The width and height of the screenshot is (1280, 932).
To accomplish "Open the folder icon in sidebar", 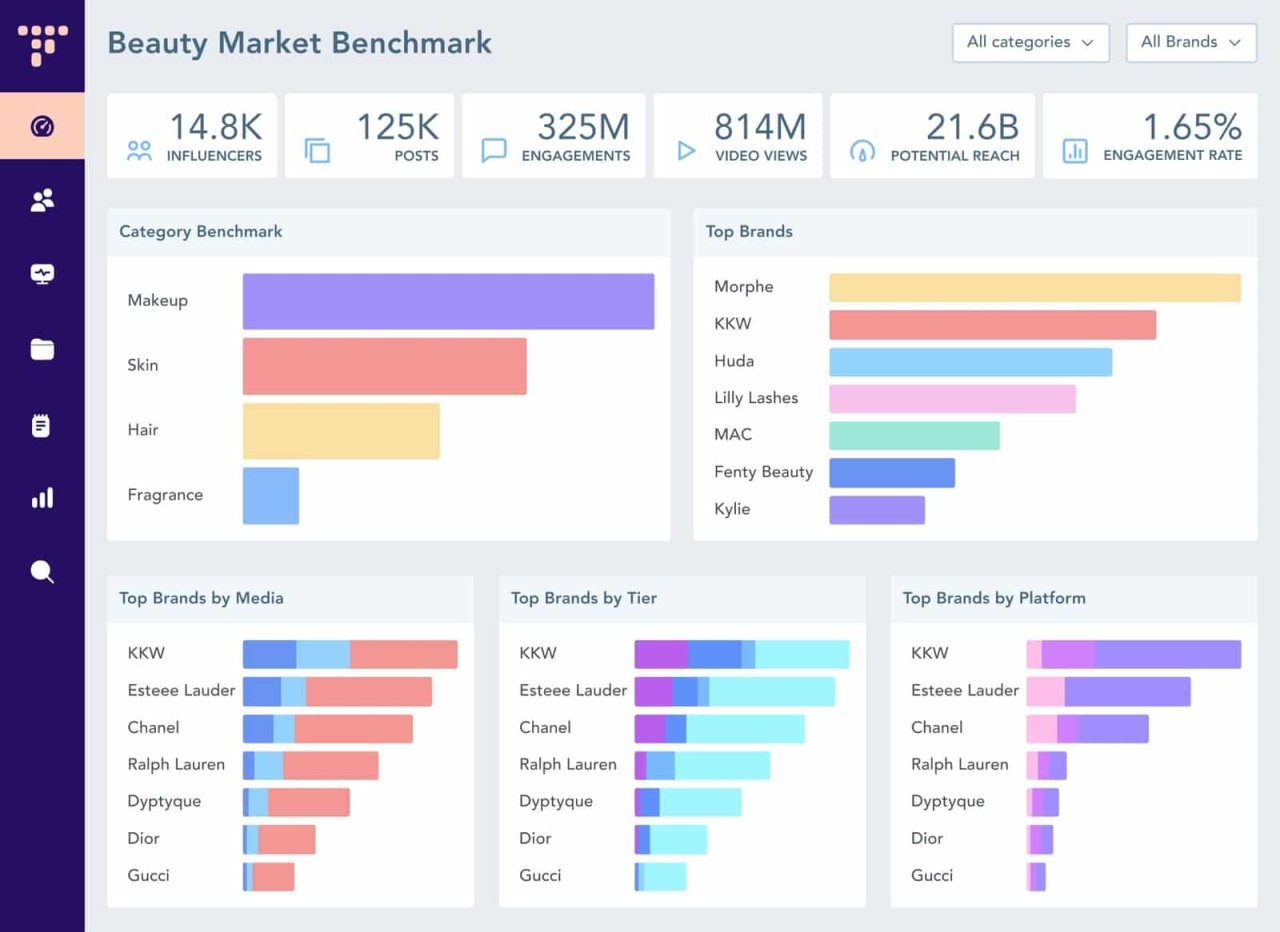I will tap(42, 349).
